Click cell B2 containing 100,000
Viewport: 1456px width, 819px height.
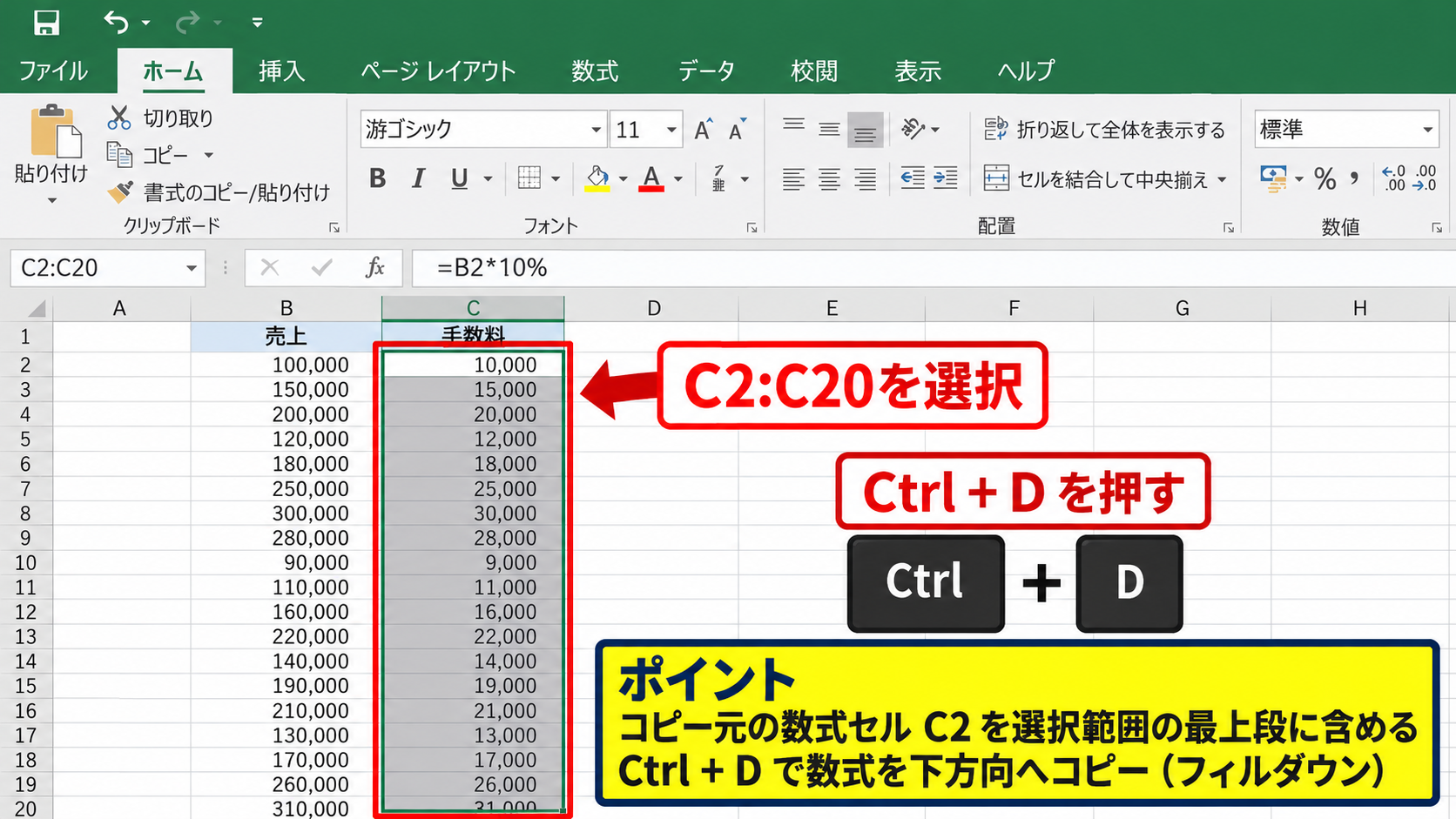point(286,365)
